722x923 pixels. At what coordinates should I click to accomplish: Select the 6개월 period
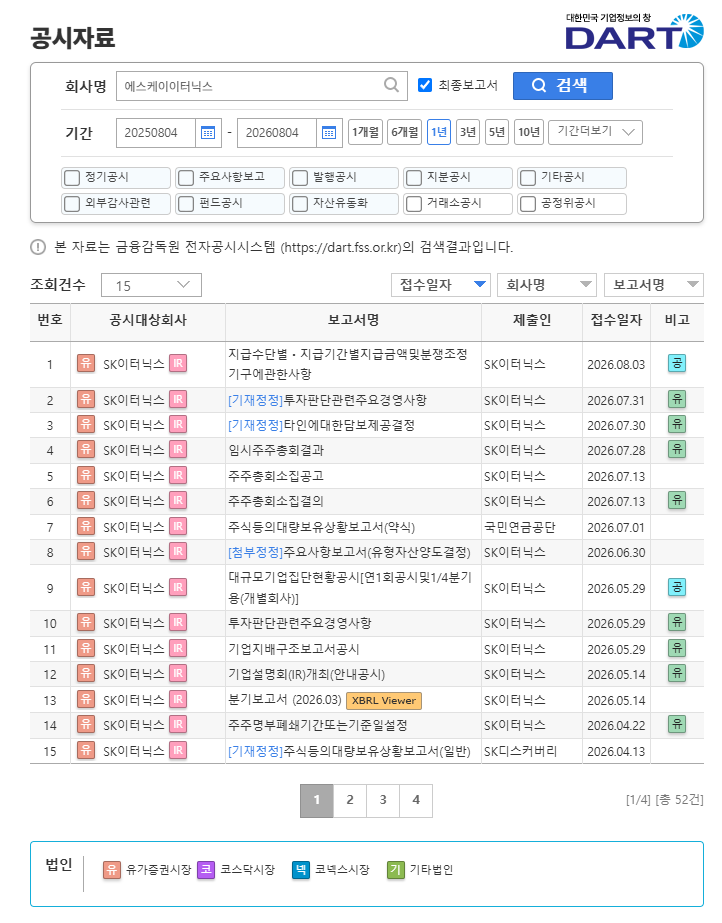405,132
